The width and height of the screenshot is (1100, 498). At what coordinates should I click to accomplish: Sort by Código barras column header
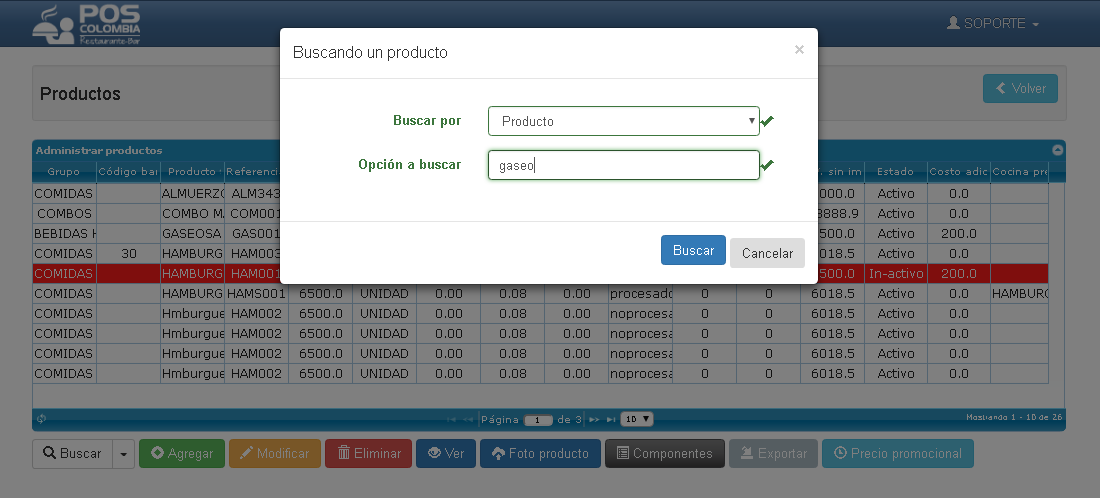pyautogui.click(x=128, y=172)
